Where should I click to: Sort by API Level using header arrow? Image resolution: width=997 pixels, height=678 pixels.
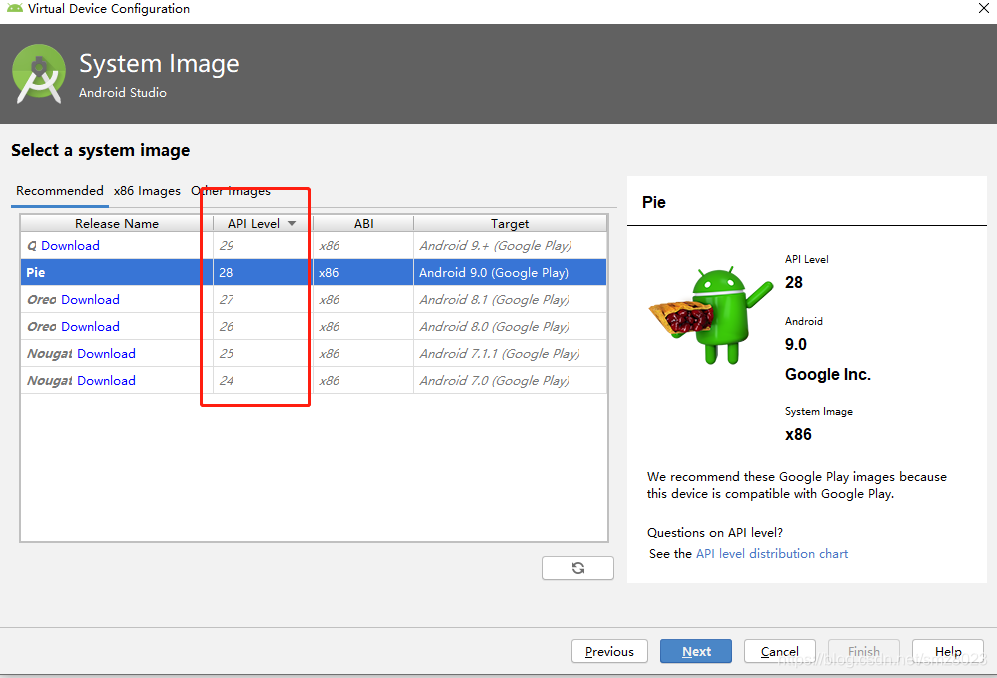[292, 223]
